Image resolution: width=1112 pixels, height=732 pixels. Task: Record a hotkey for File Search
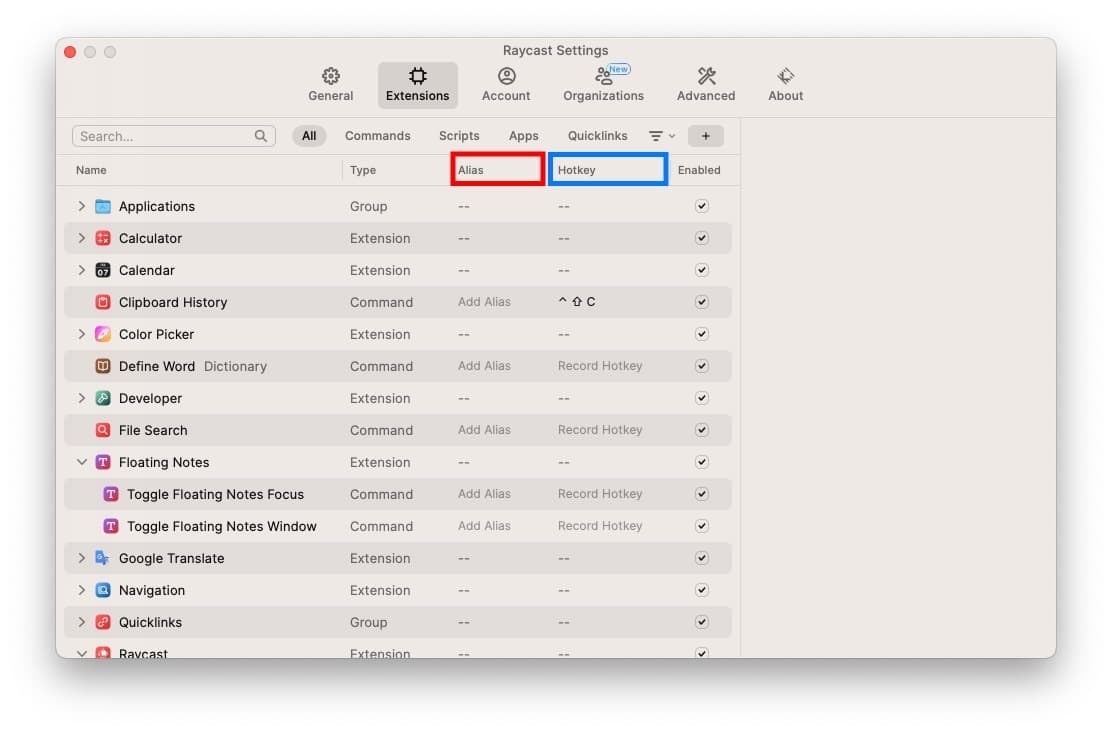coord(599,430)
